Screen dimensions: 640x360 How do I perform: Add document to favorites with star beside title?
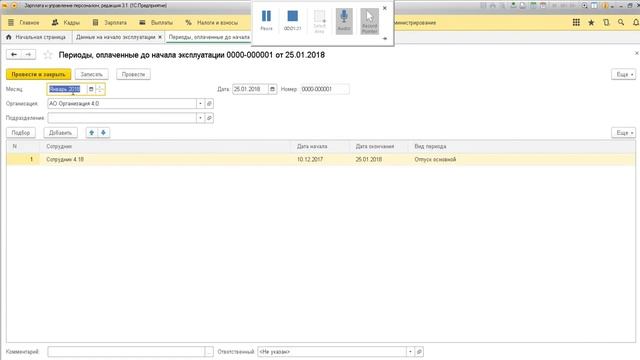pos(48,55)
